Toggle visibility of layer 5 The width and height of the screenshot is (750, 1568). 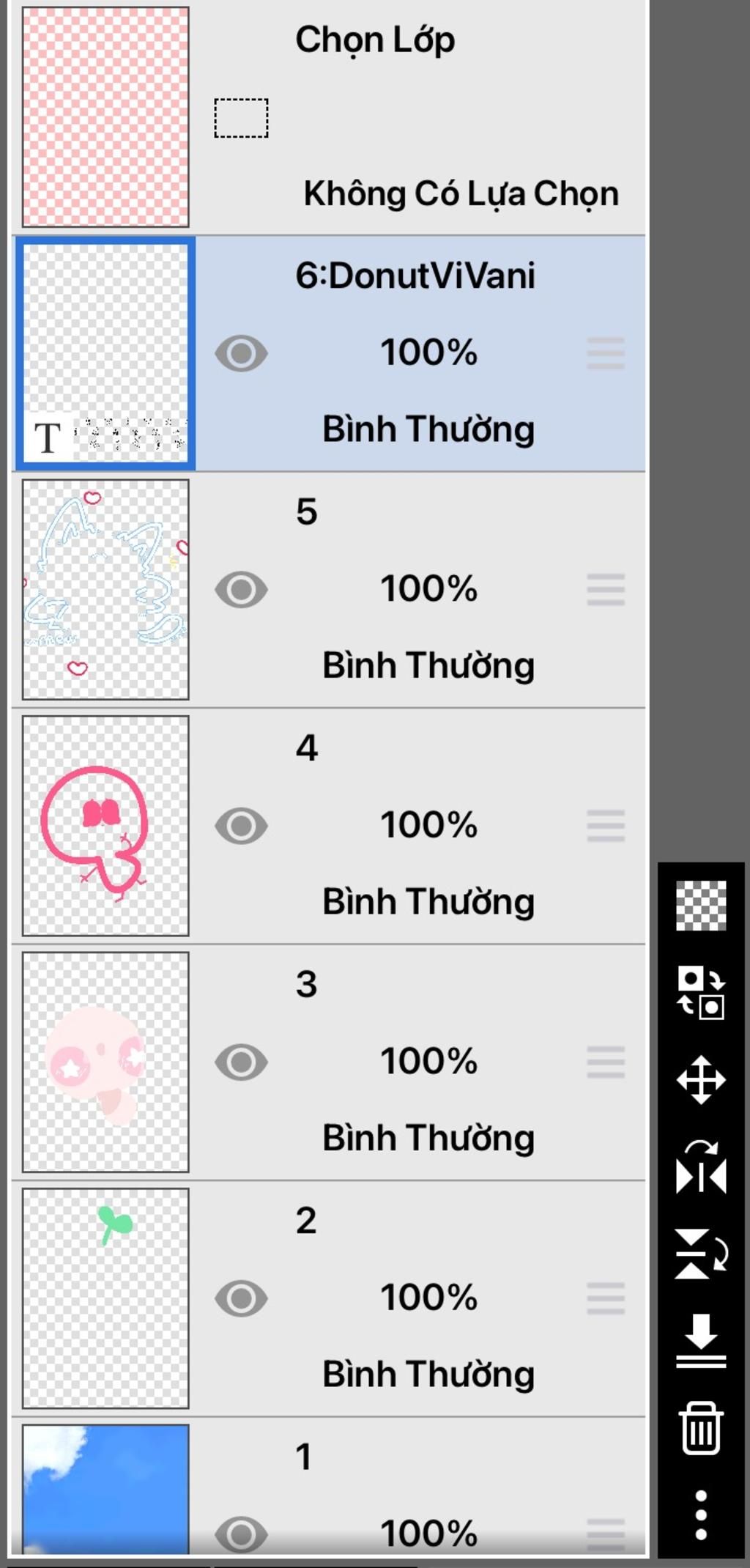coord(241,590)
